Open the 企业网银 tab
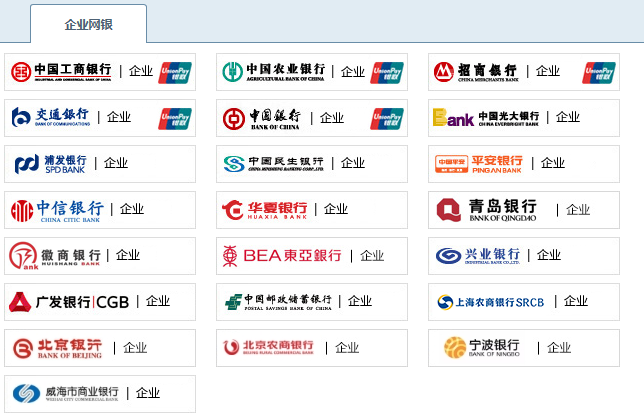Screen dimensions: 644x418 click(x=88, y=24)
